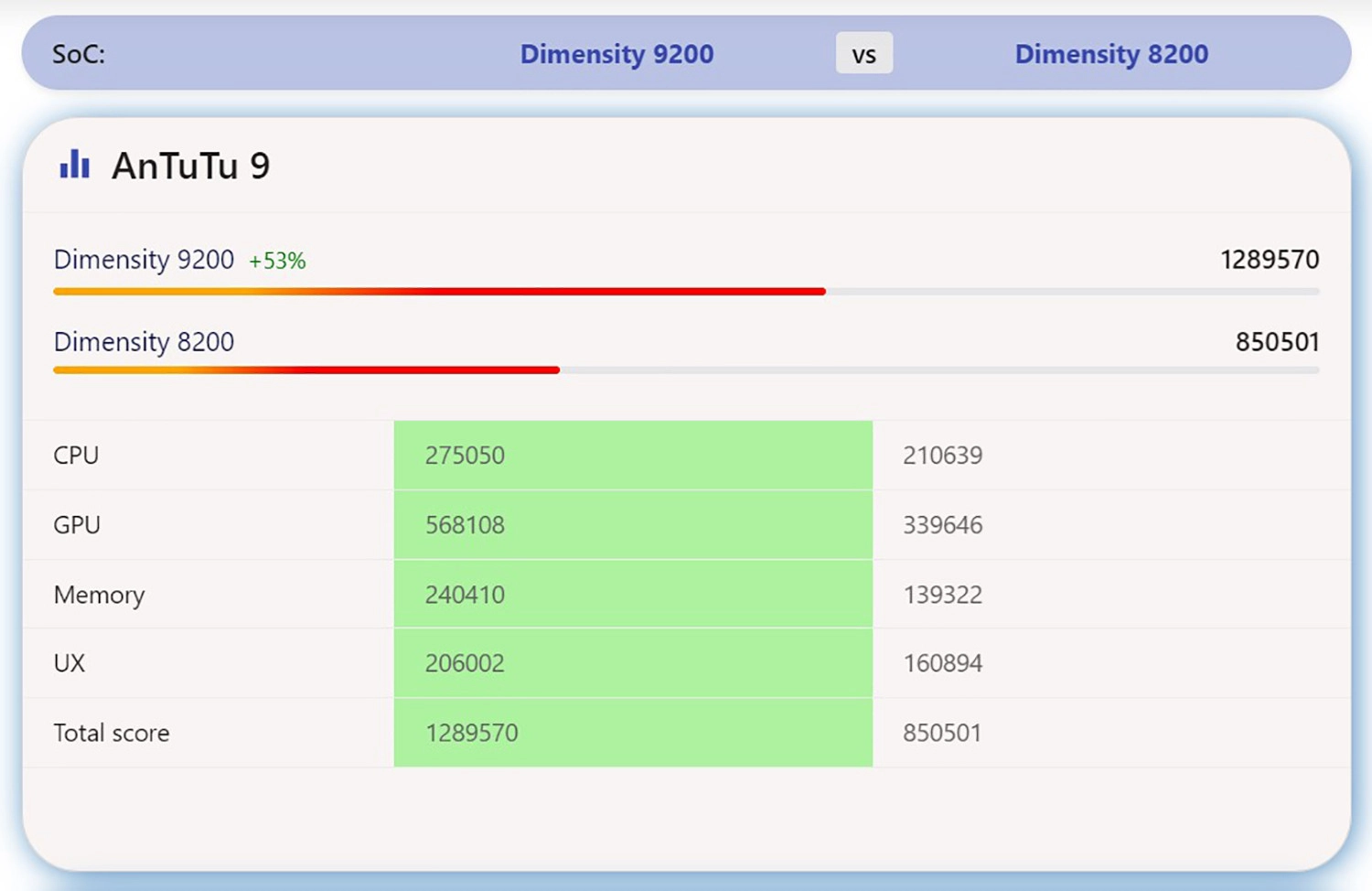Select UX value 160894
Image resolution: width=1372 pixels, height=891 pixels.
pyautogui.click(x=943, y=663)
